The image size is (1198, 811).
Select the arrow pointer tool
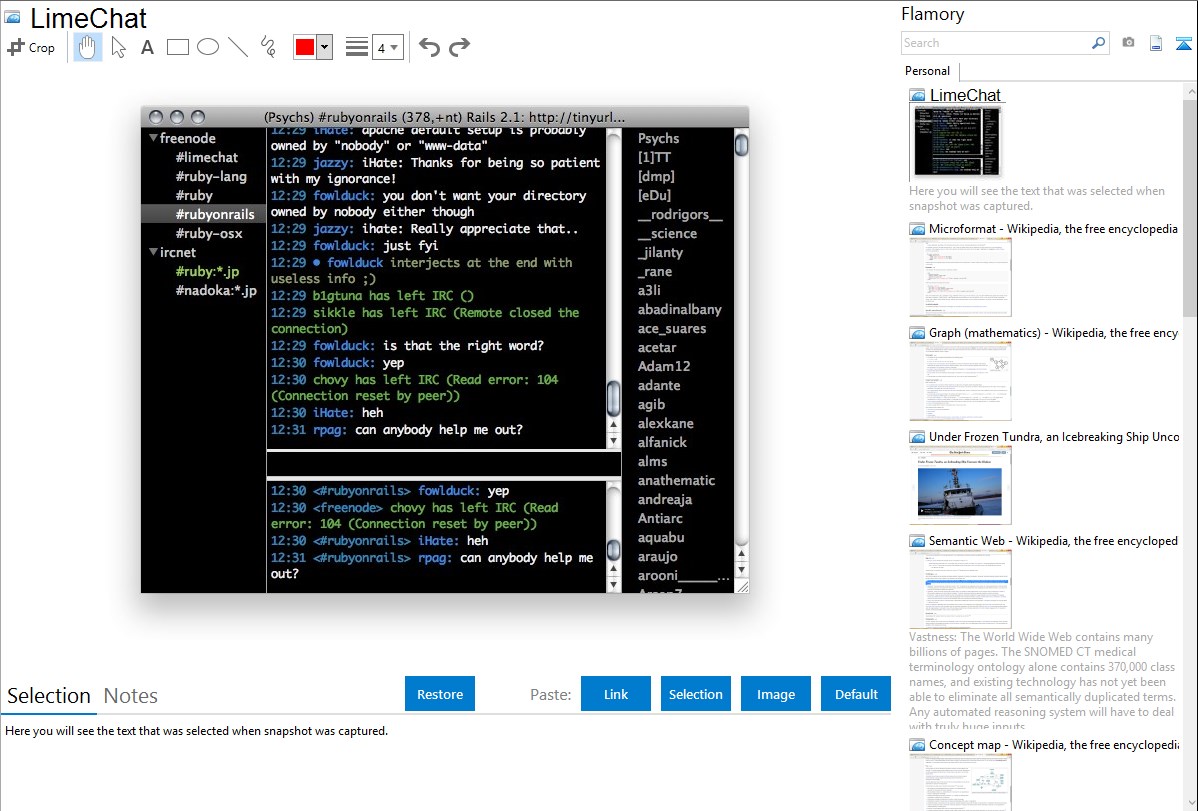pos(118,47)
